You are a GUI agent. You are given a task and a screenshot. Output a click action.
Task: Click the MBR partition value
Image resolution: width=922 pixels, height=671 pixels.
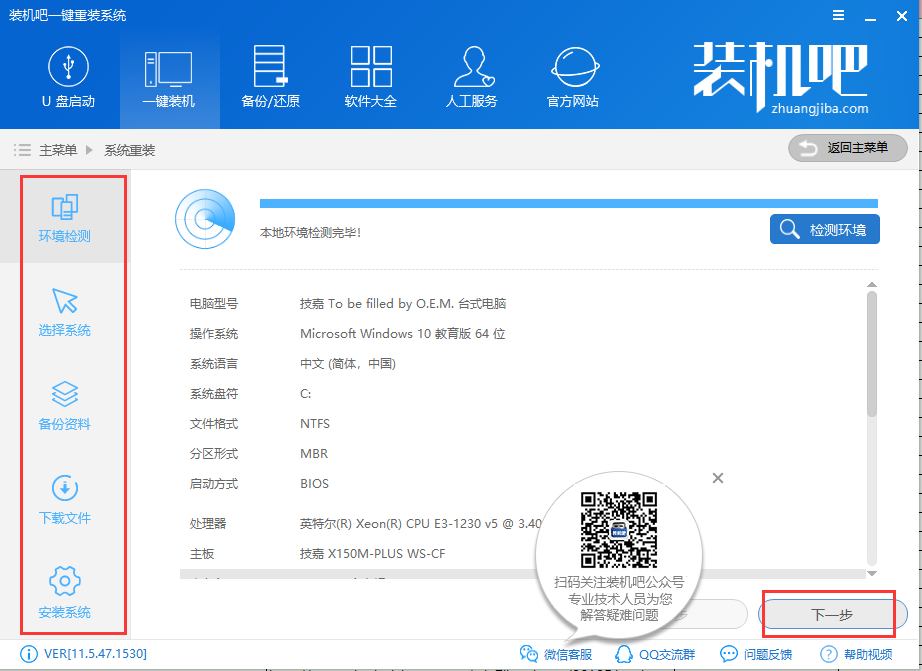[x=314, y=453]
